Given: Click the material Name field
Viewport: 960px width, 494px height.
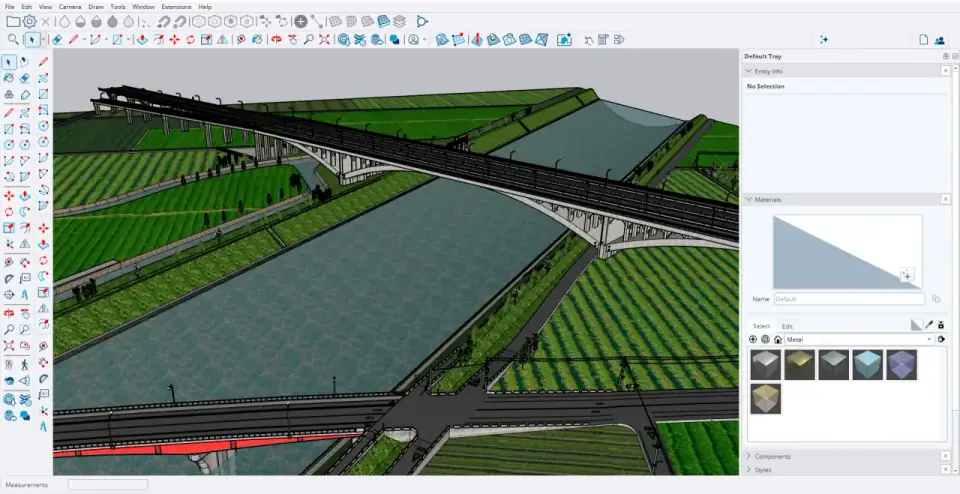Looking at the screenshot, I should [849, 299].
